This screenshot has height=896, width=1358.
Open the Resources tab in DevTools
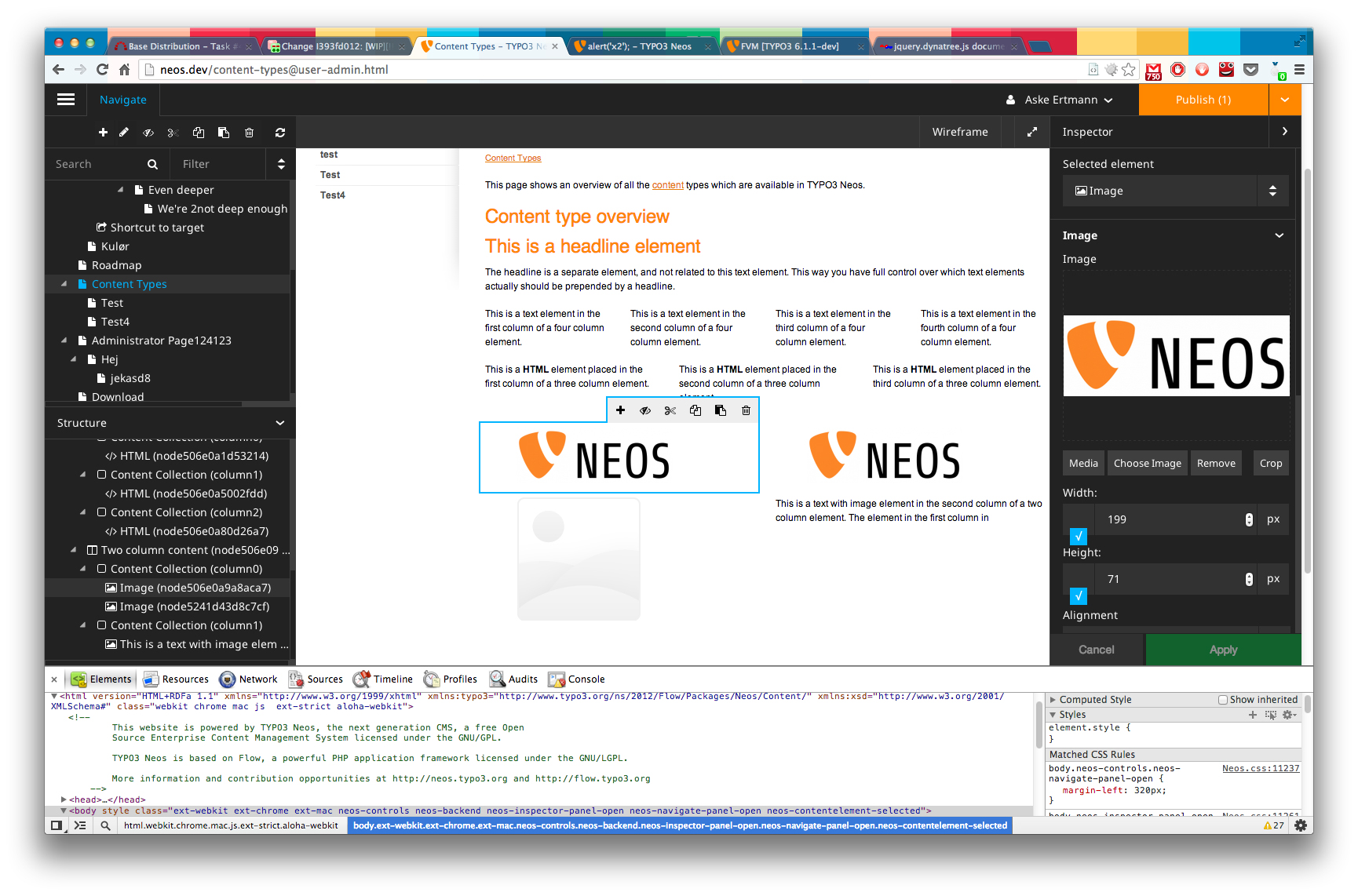(176, 679)
